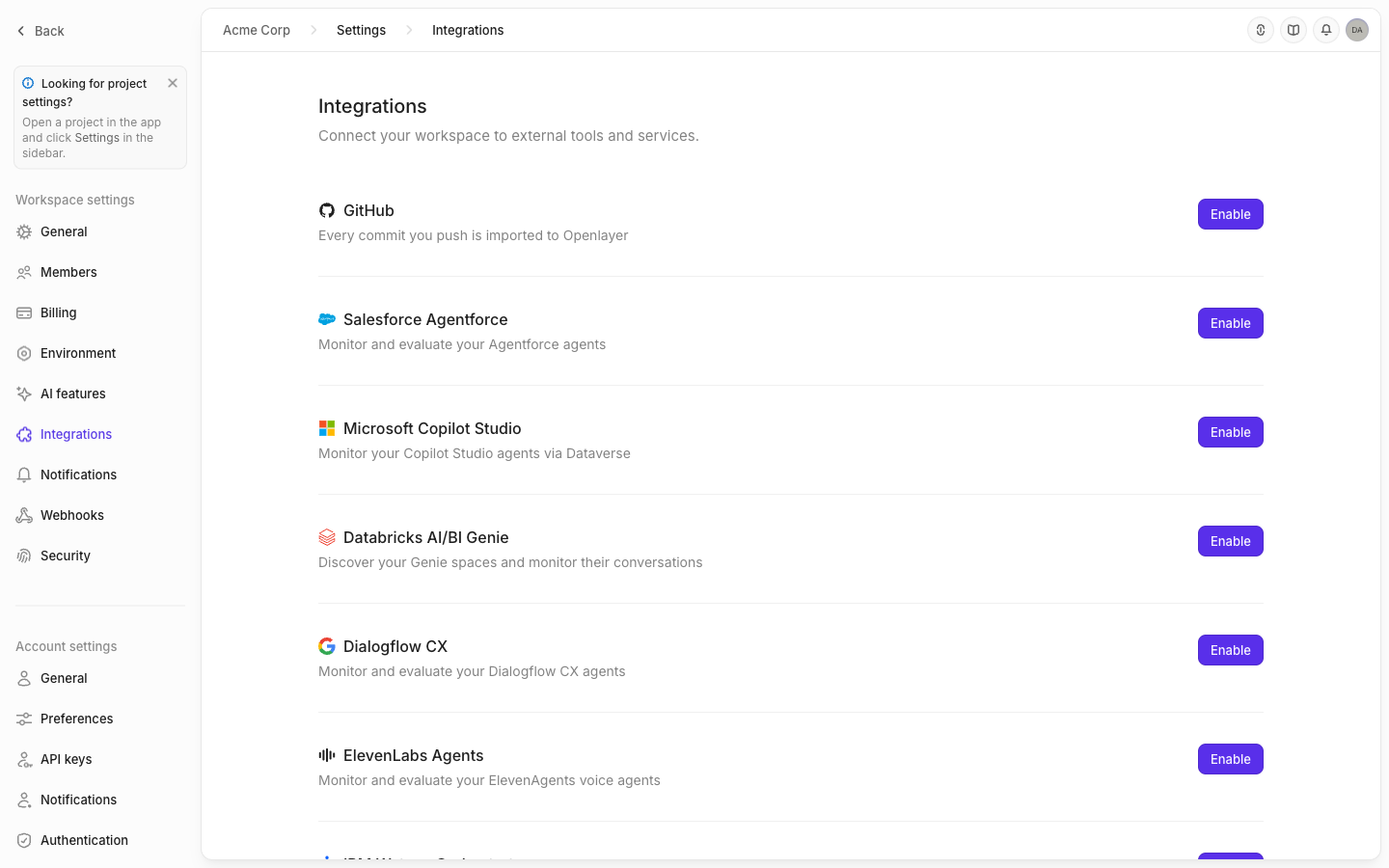The image size is (1389, 868).
Task: Click 'Monitor and evaluate your Agentforce agents'
Action: (462, 344)
